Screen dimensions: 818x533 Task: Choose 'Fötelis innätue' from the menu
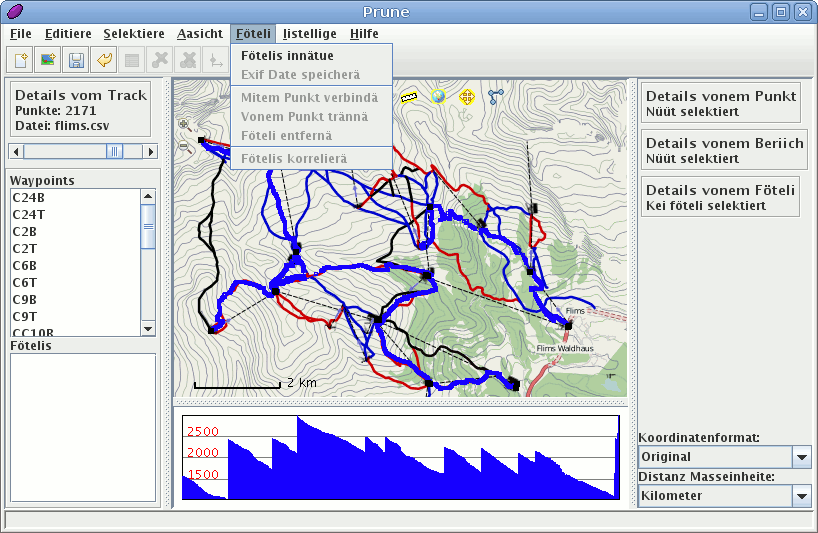pyautogui.click(x=287, y=56)
